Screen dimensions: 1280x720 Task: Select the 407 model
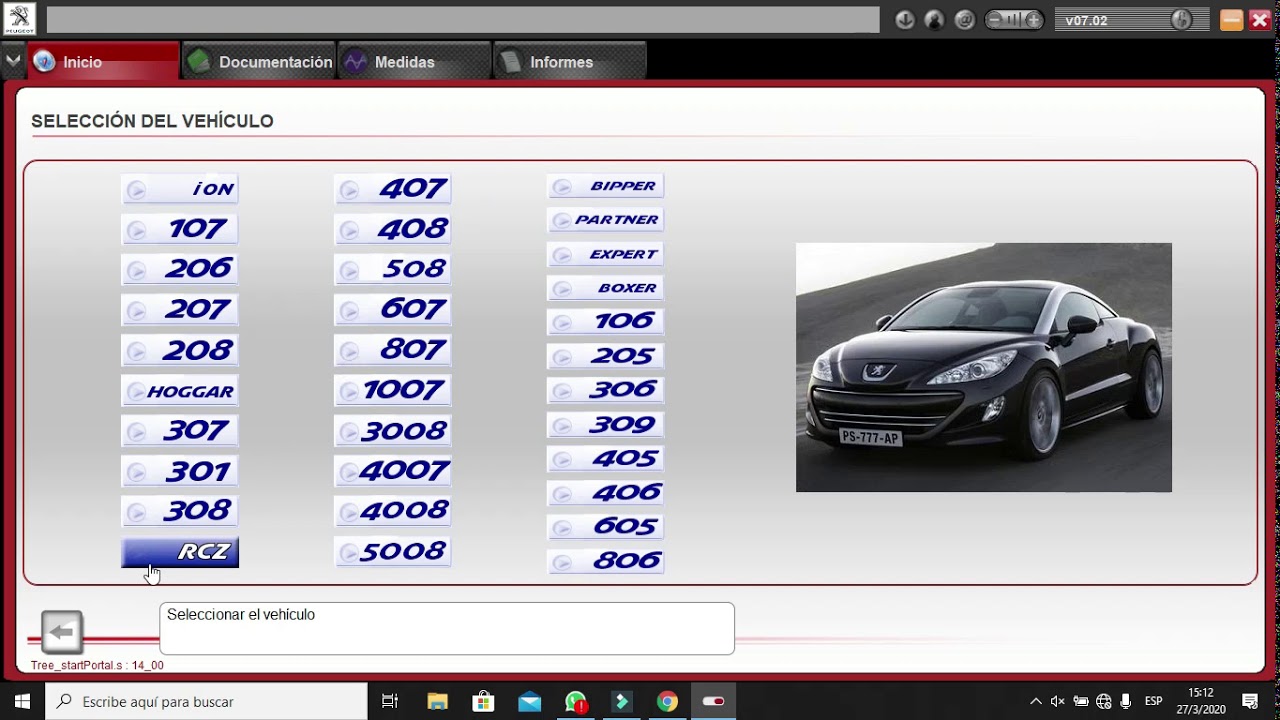coord(393,188)
